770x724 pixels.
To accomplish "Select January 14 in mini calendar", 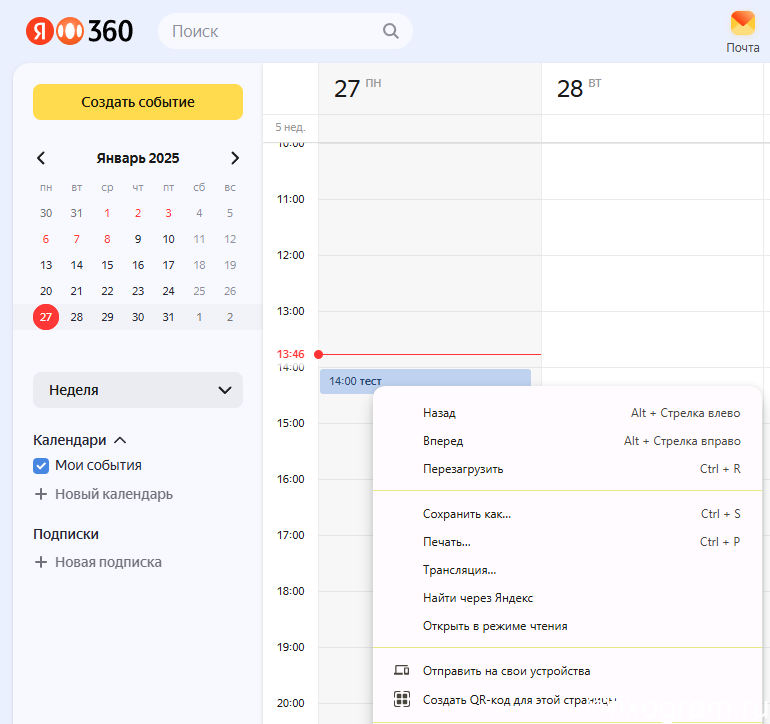I will [x=77, y=265].
